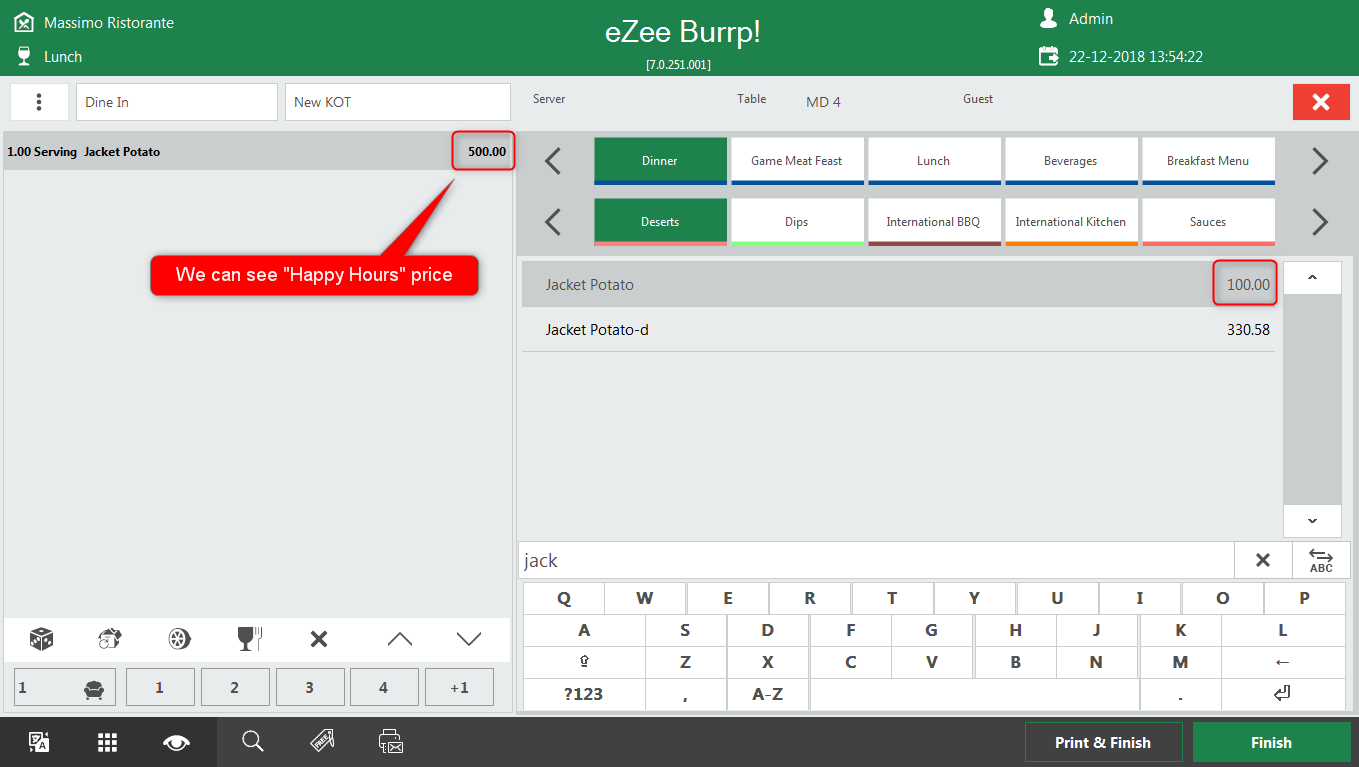The image size is (1359, 767).
Task: Select Jacket Potato-d item at 330.58
Action: click(898, 329)
